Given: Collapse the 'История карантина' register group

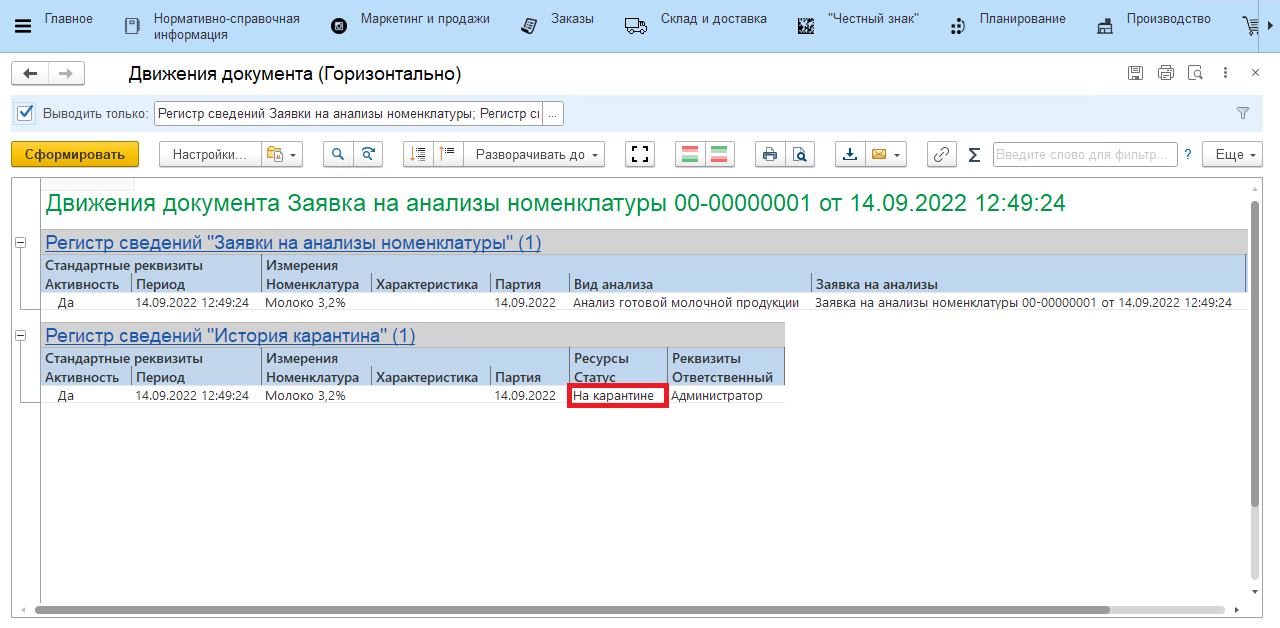Looking at the screenshot, I should (21, 336).
